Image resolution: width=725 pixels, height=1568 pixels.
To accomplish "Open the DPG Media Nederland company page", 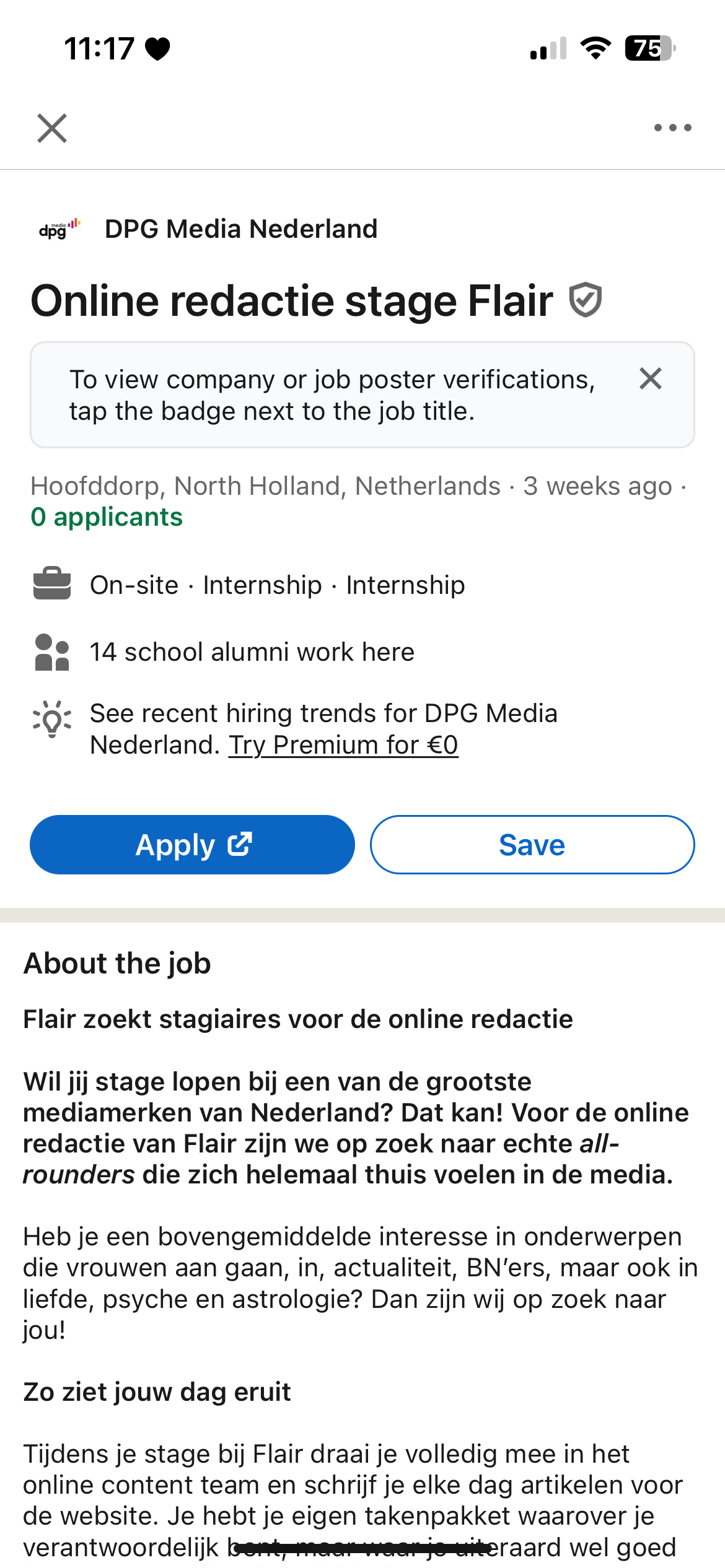I will [241, 229].
